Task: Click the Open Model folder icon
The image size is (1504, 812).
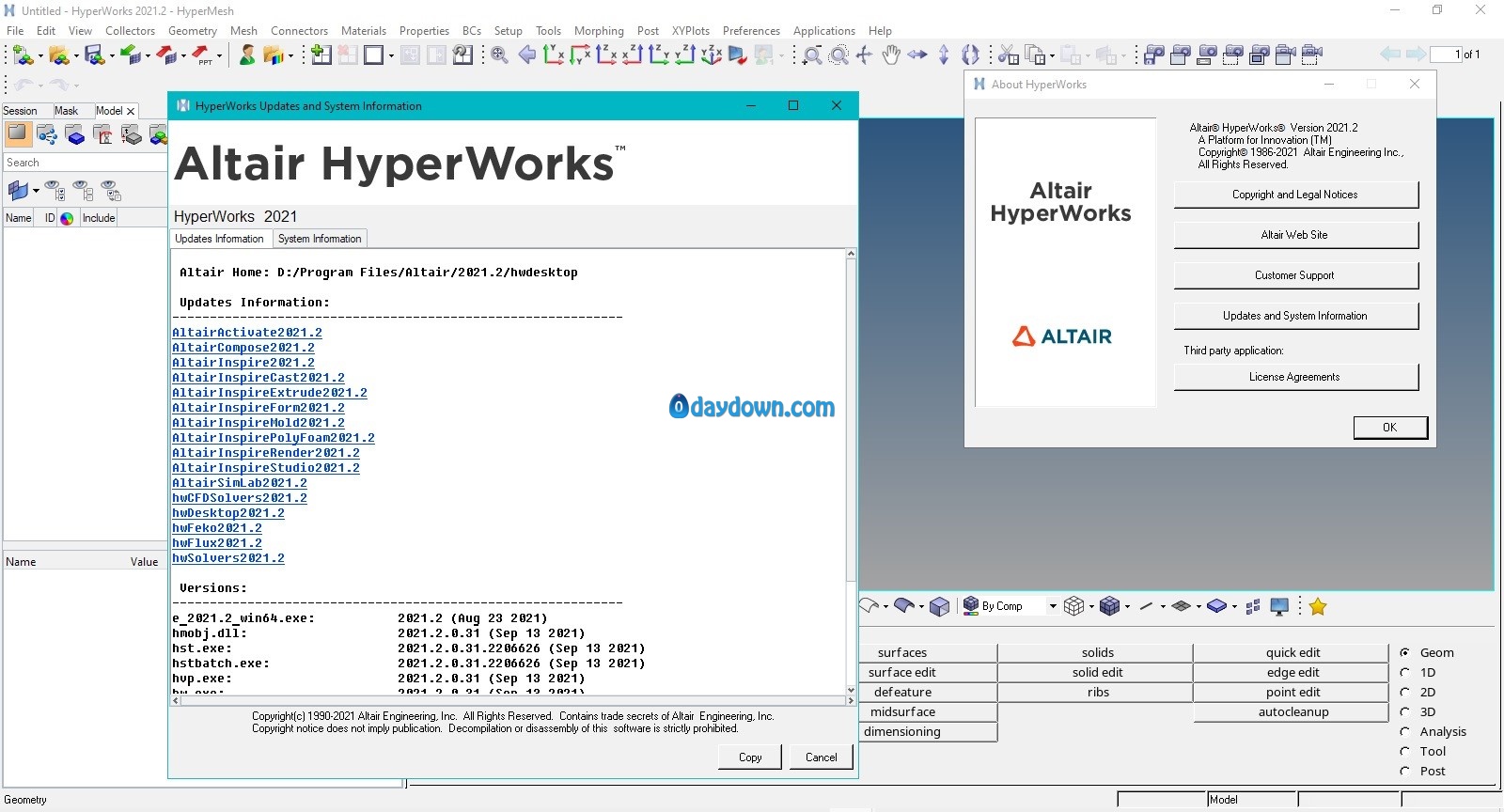Action: click(58, 55)
